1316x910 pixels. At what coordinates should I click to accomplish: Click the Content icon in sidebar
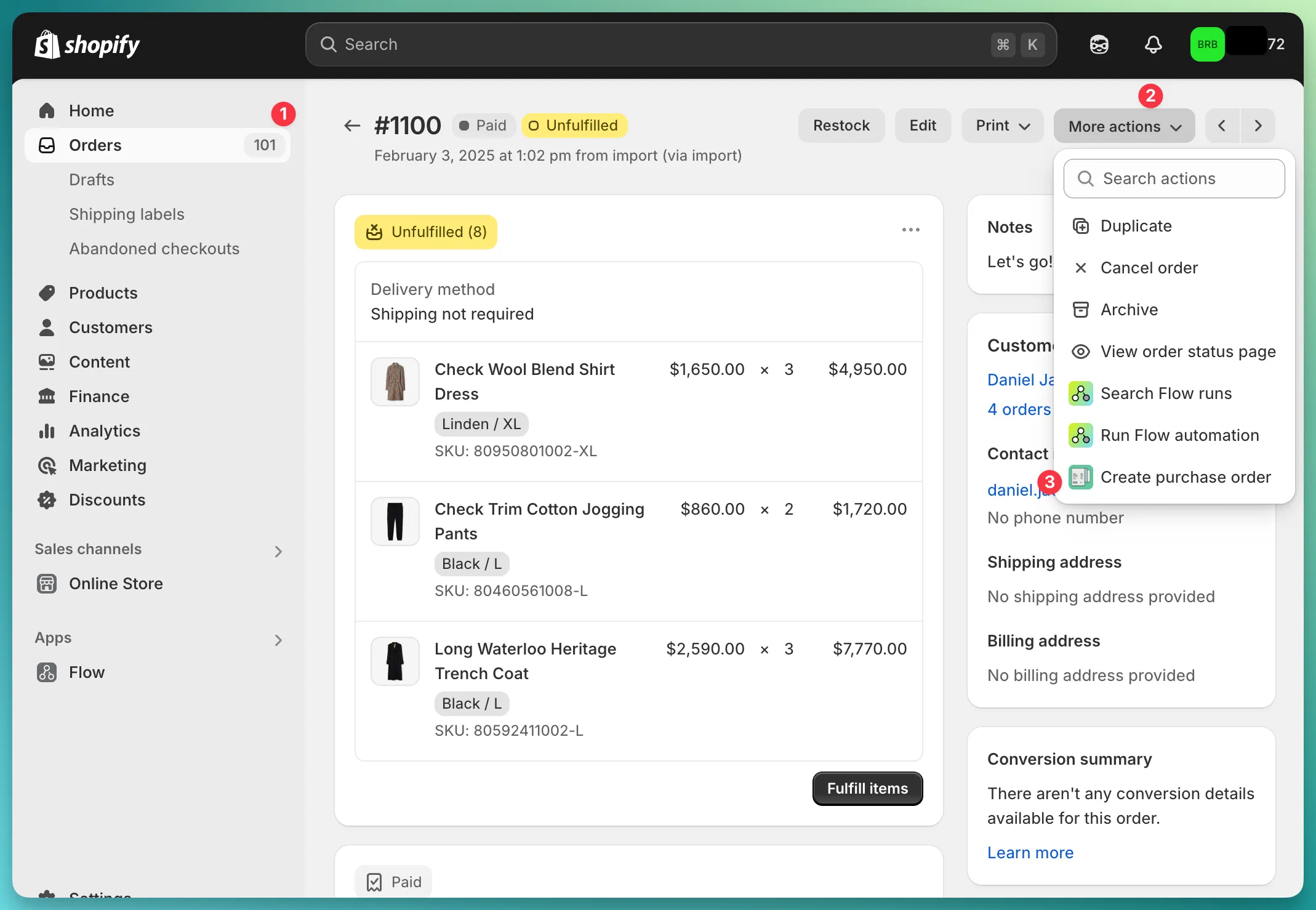47,362
